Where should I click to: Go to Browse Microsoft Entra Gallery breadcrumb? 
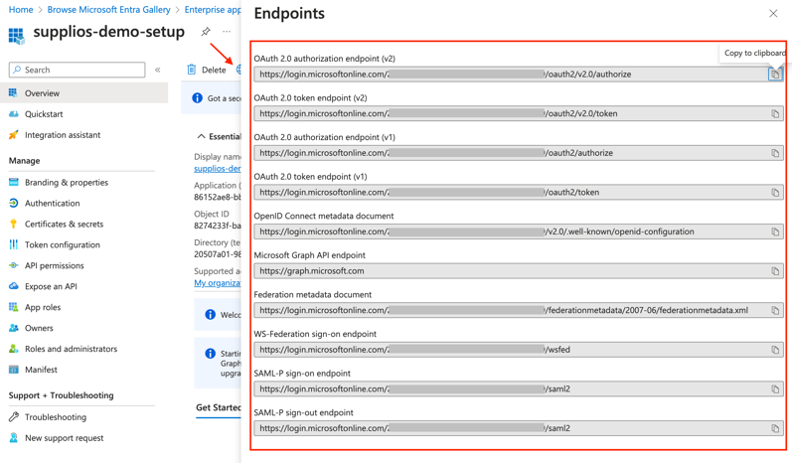click(109, 10)
